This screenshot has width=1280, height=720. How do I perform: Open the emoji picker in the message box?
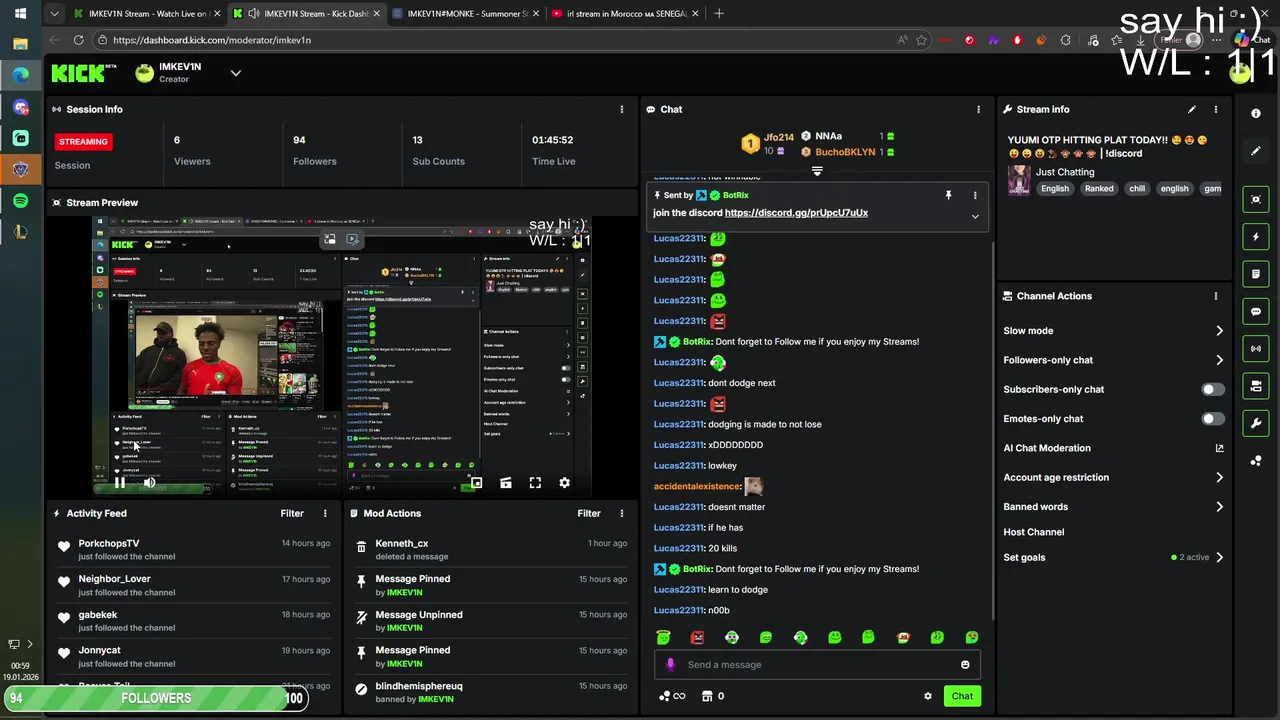(965, 665)
